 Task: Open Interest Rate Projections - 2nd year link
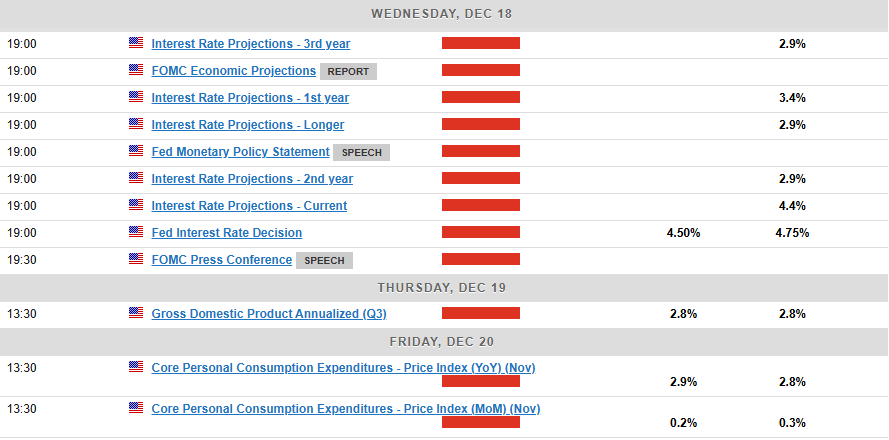coord(252,179)
